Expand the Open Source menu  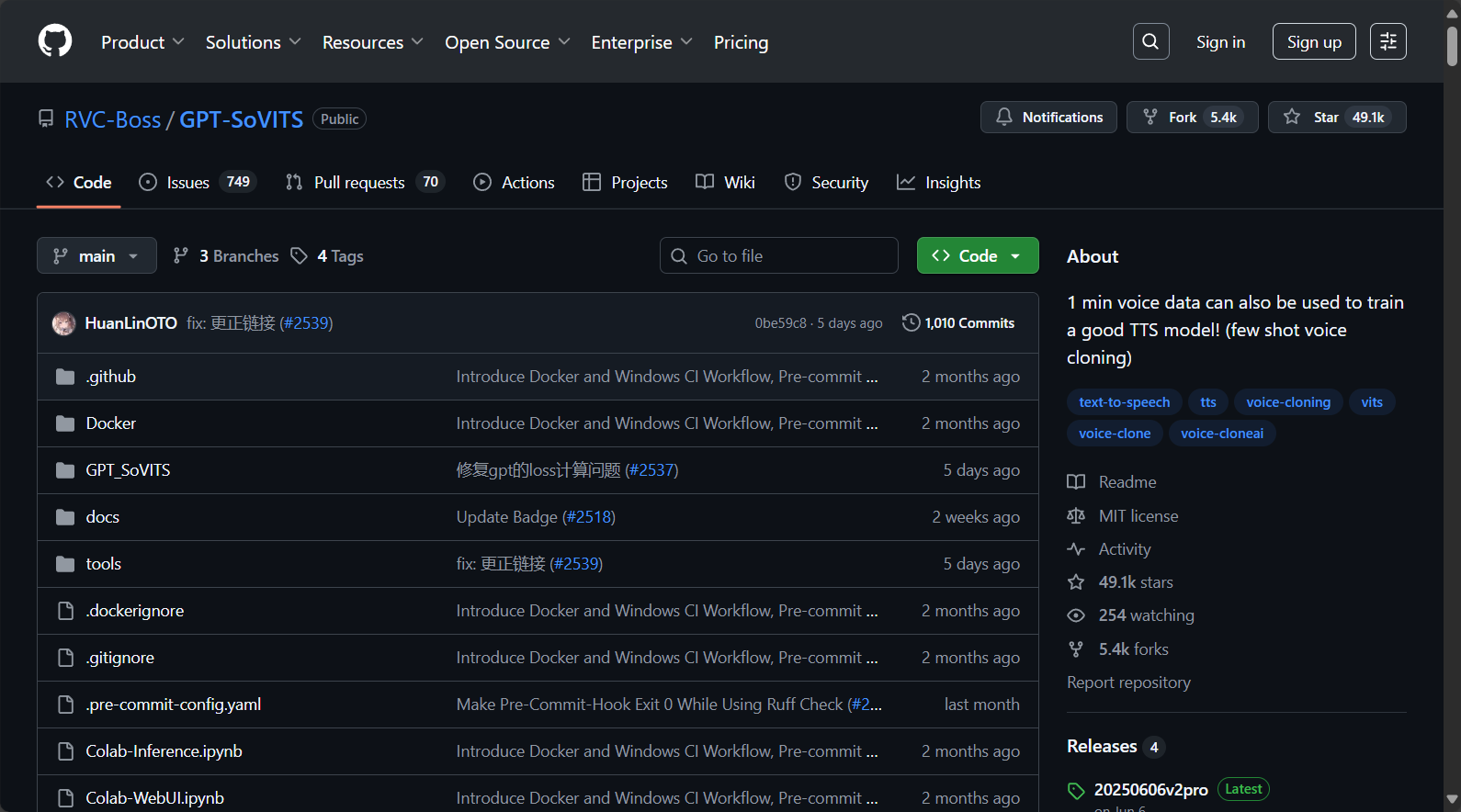(507, 42)
